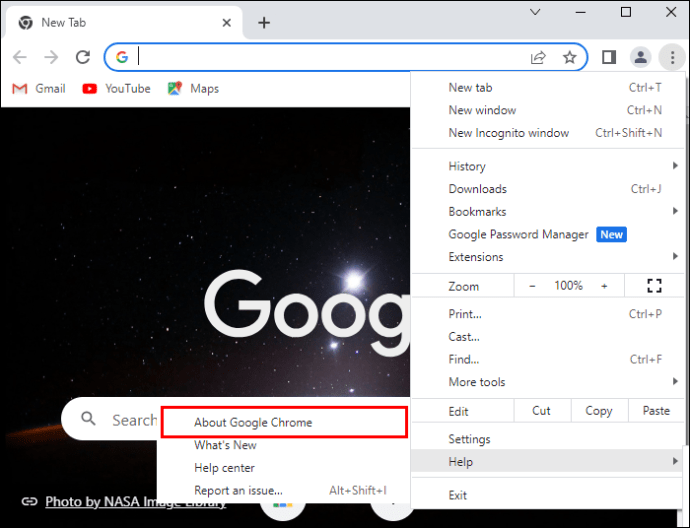Decrease zoom with the minus button
The height and width of the screenshot is (528, 690).
click(532, 286)
